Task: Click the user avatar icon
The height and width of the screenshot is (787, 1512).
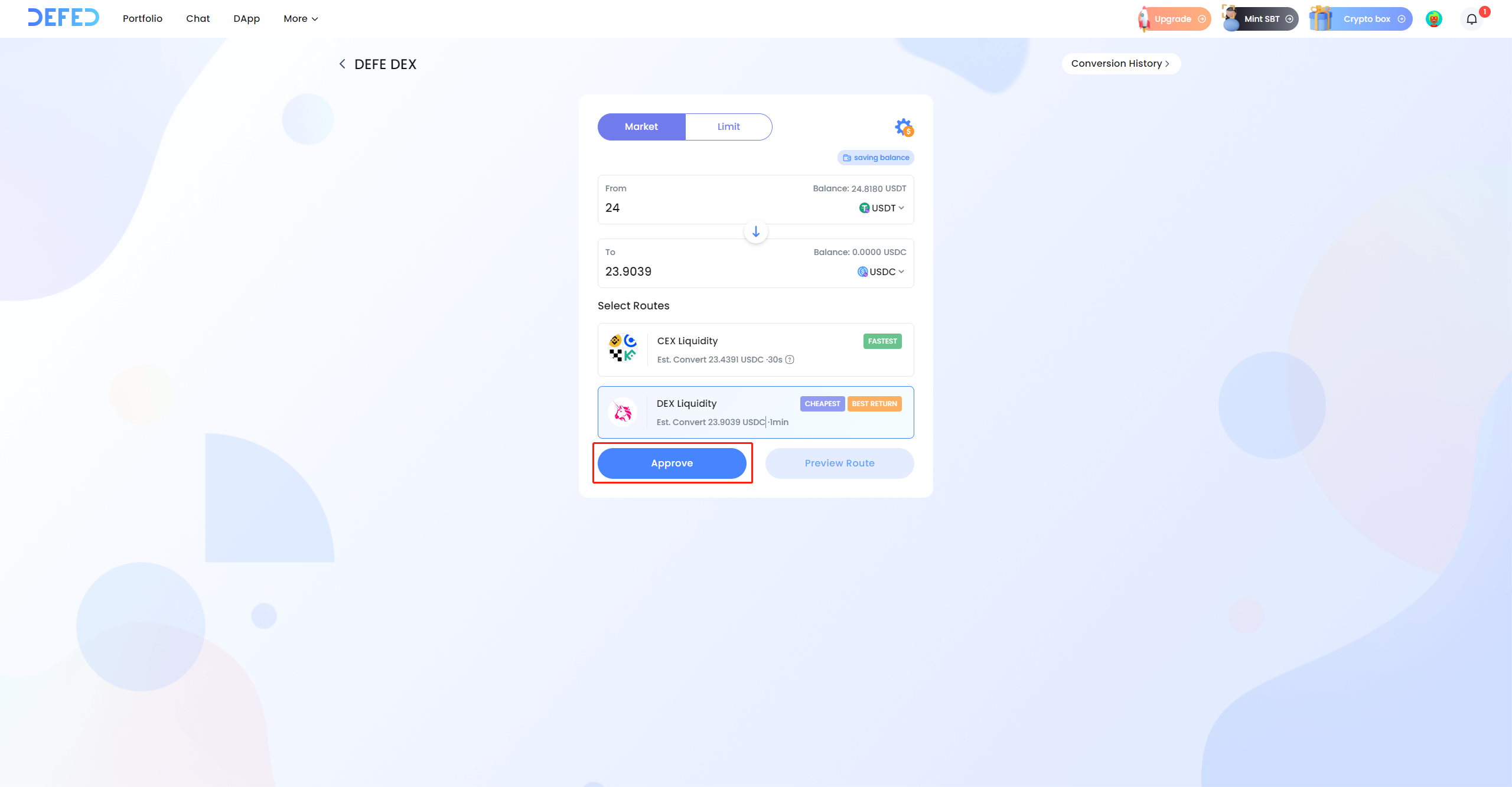Action: [x=1433, y=19]
